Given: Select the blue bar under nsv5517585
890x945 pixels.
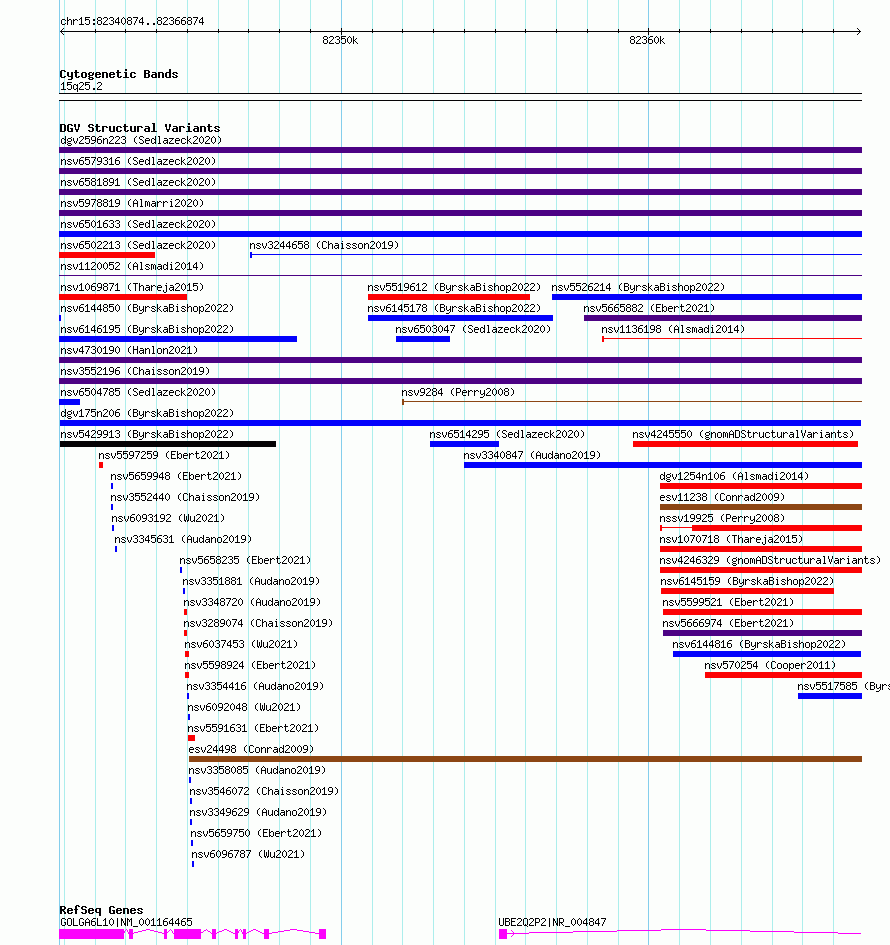Looking at the screenshot, I should (830, 697).
